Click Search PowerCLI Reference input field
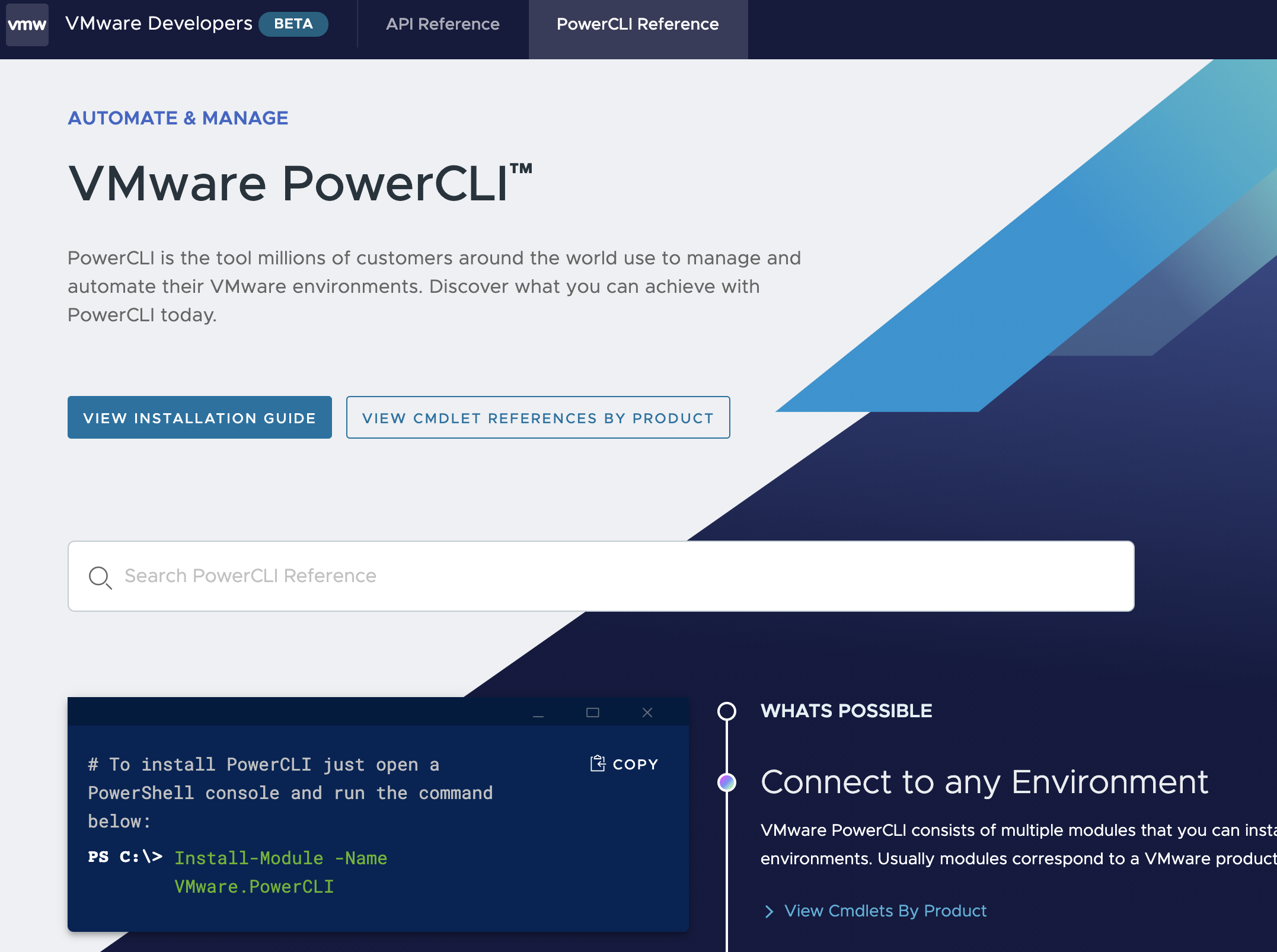This screenshot has height=952, width=1277. click(601, 575)
